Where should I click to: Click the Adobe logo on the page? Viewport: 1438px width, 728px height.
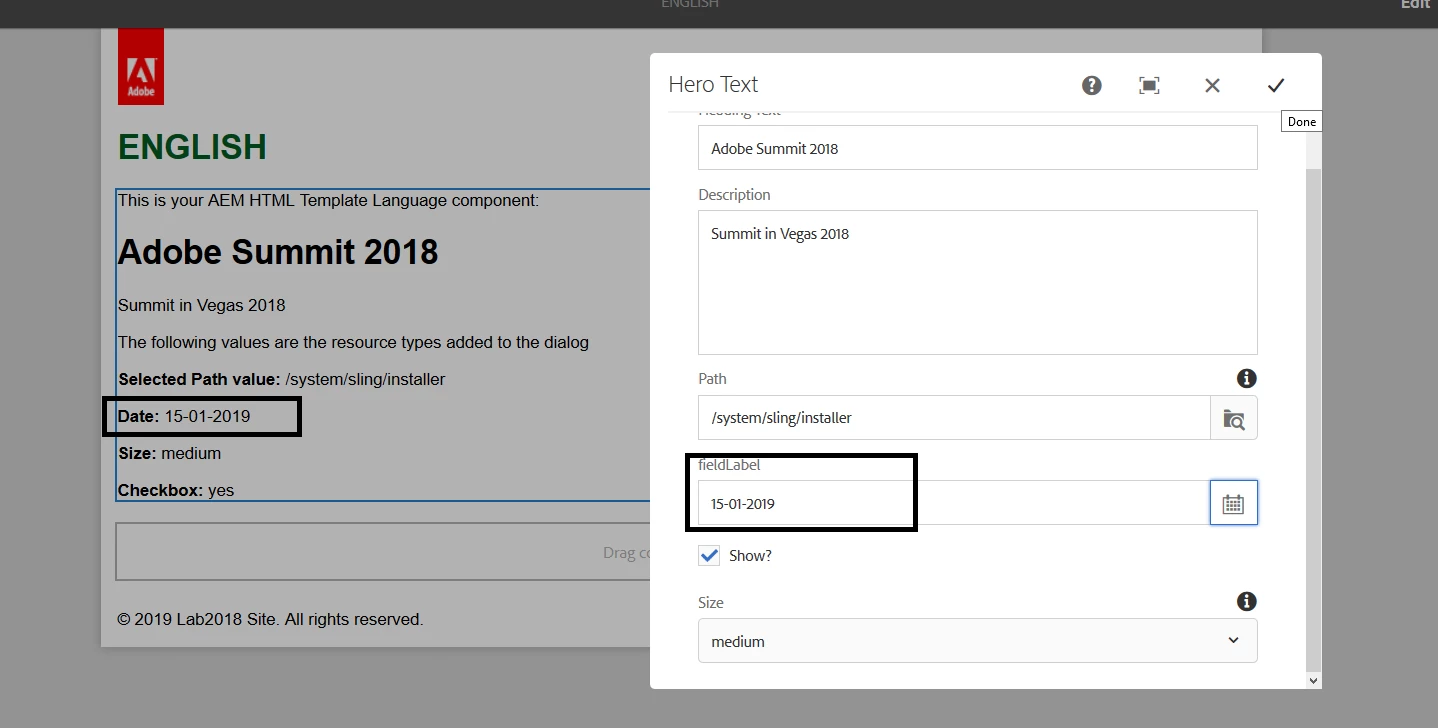[x=141, y=67]
